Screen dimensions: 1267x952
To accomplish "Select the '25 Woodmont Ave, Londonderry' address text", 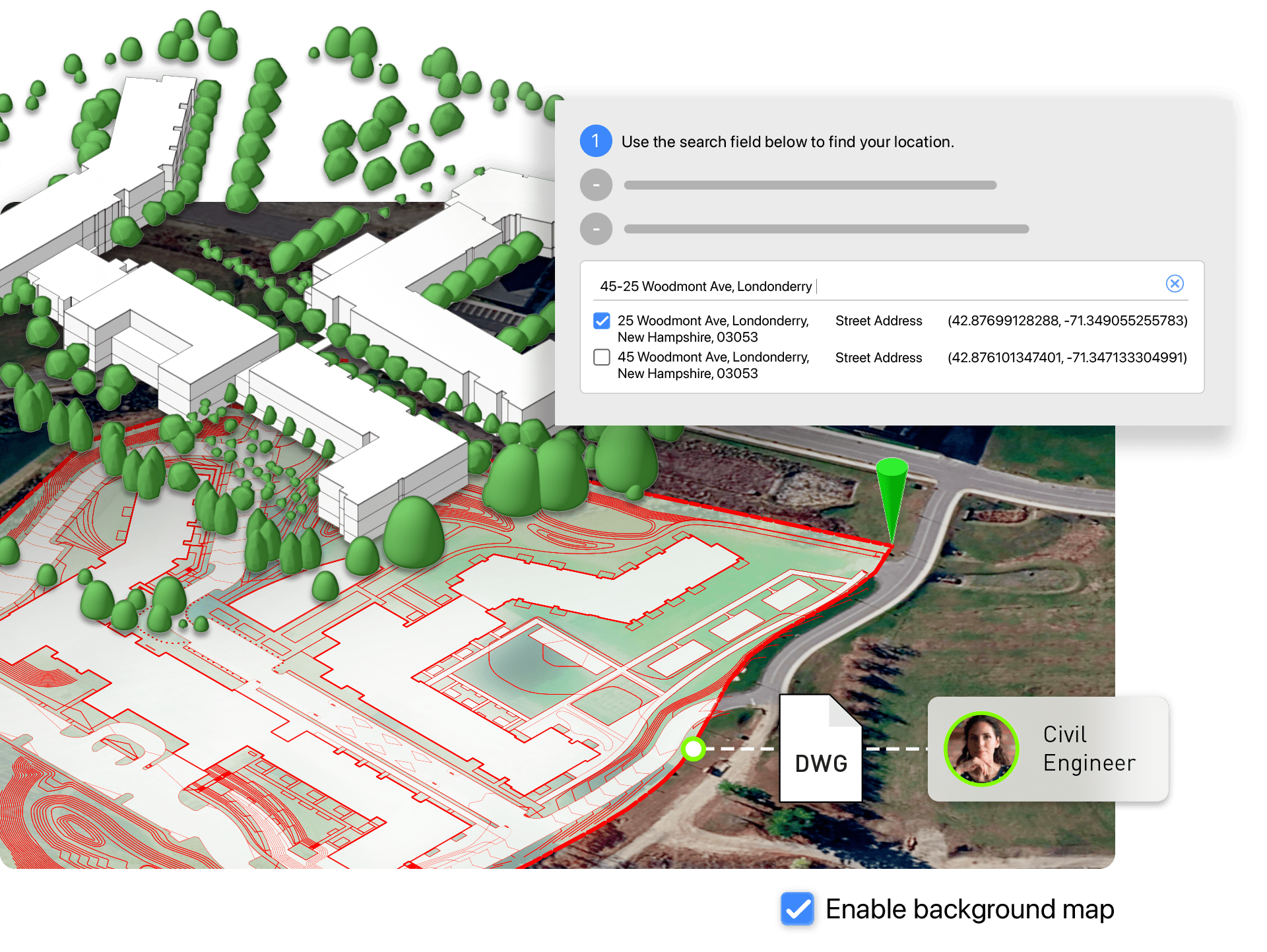I will 713,329.
